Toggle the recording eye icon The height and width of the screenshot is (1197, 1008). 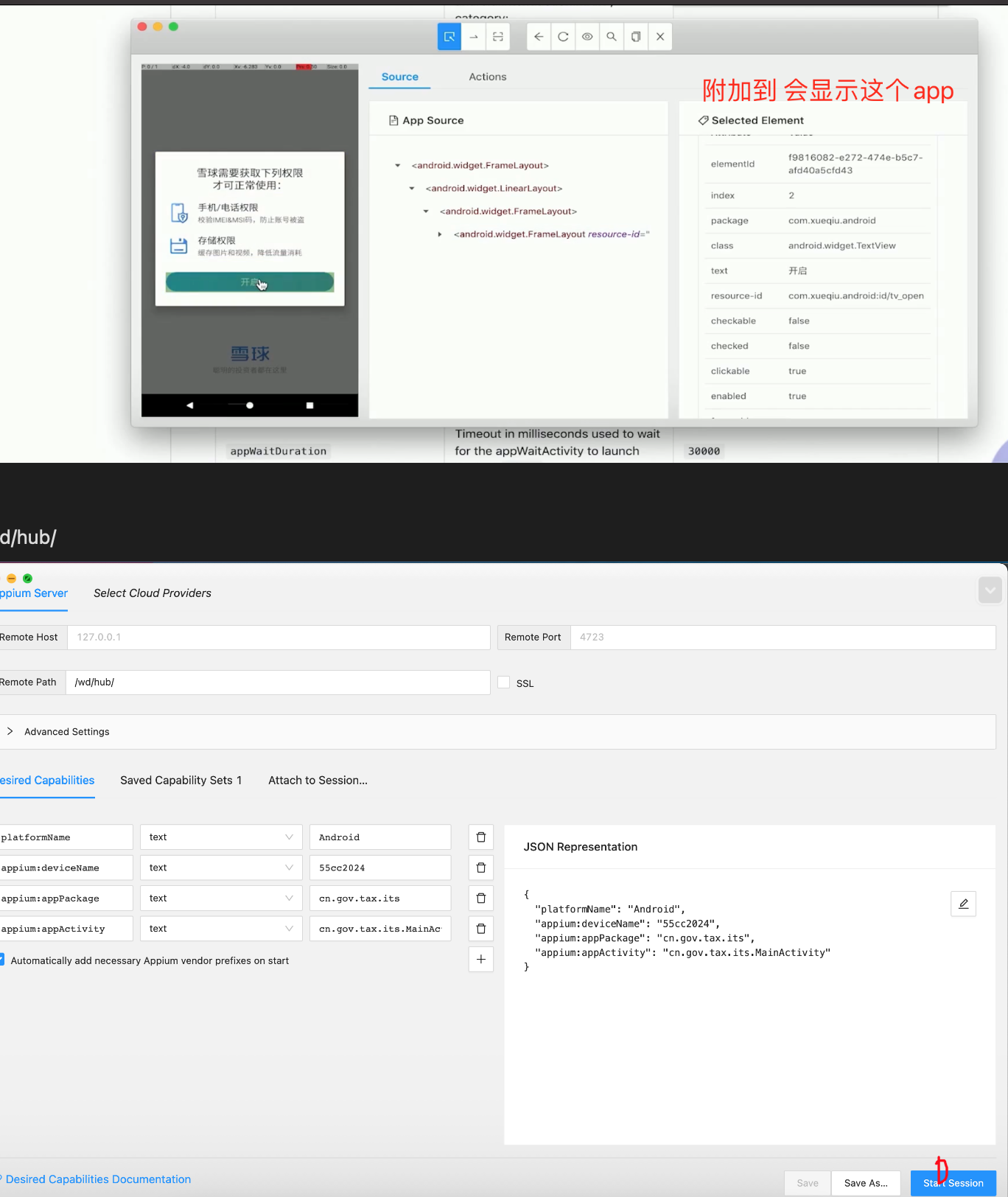(587, 37)
